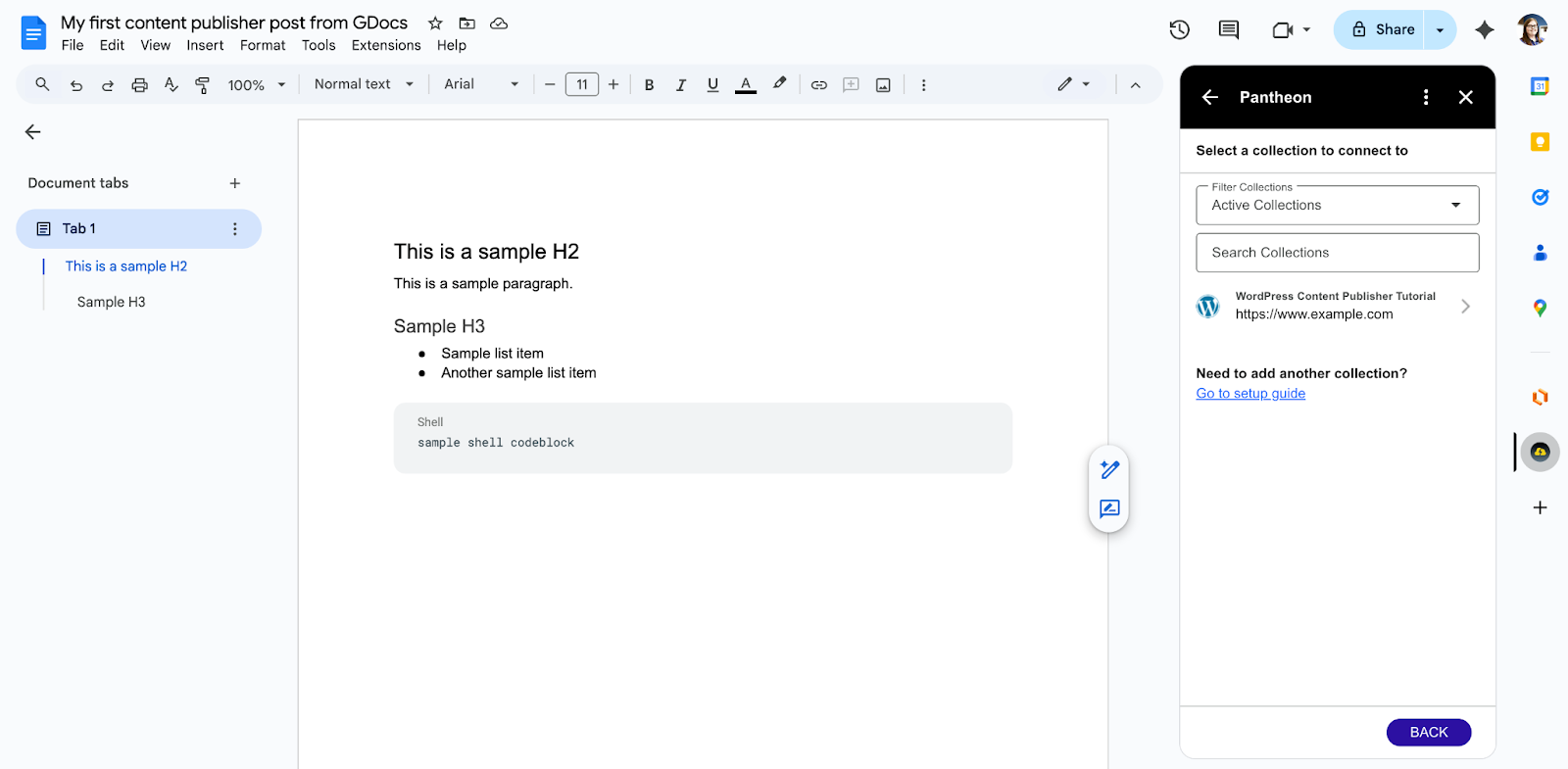1568x769 pixels.
Task: Open the Google Docs home icon
Action: click(33, 33)
